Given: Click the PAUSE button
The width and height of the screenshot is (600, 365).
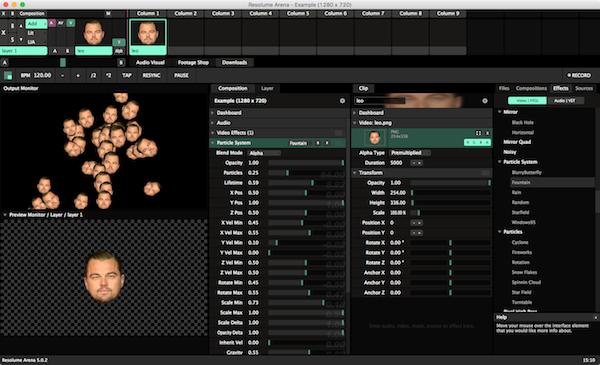Looking at the screenshot, I should point(181,76).
